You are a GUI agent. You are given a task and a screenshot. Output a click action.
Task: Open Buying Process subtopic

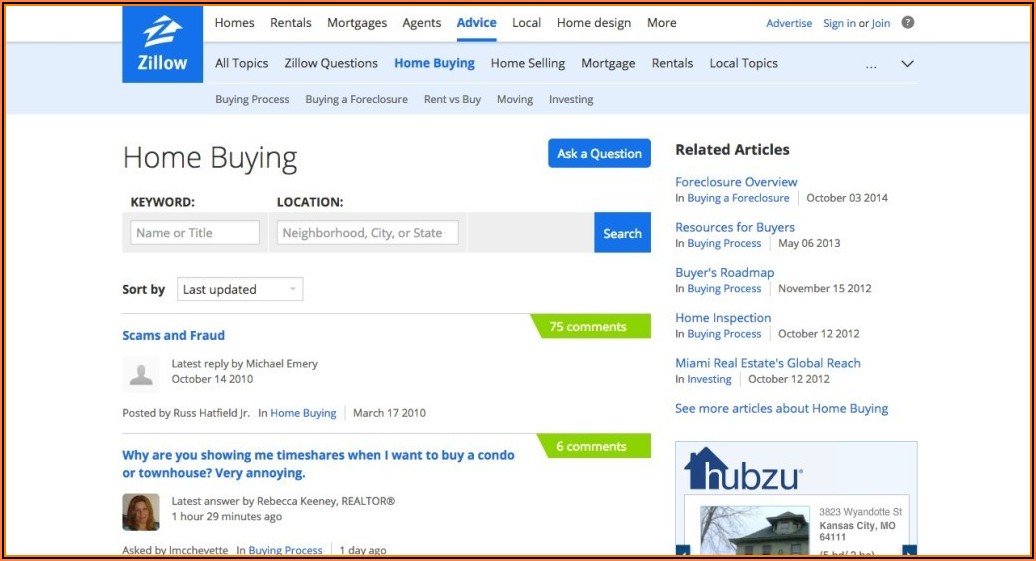252,99
